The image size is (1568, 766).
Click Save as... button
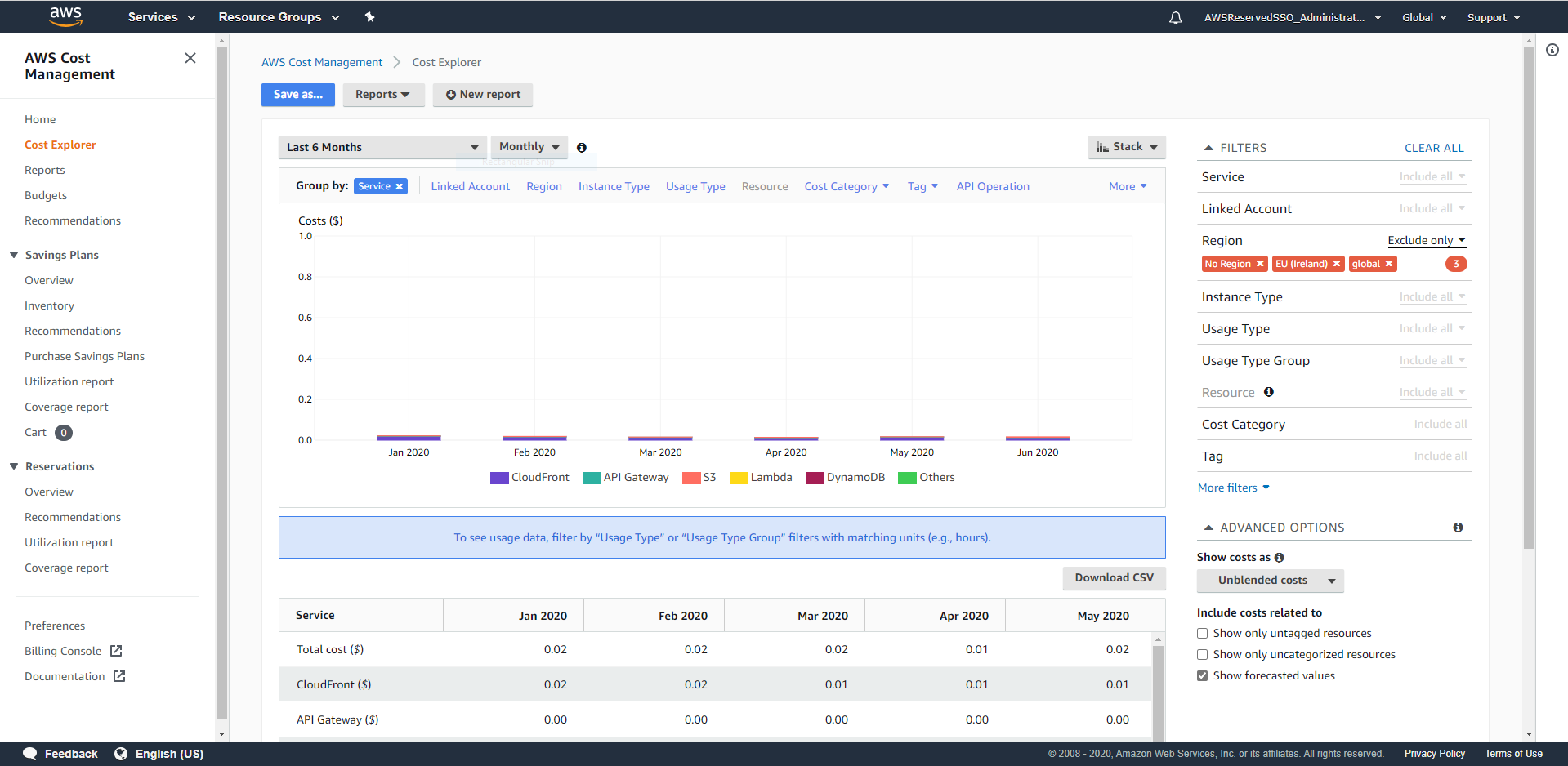[298, 95]
